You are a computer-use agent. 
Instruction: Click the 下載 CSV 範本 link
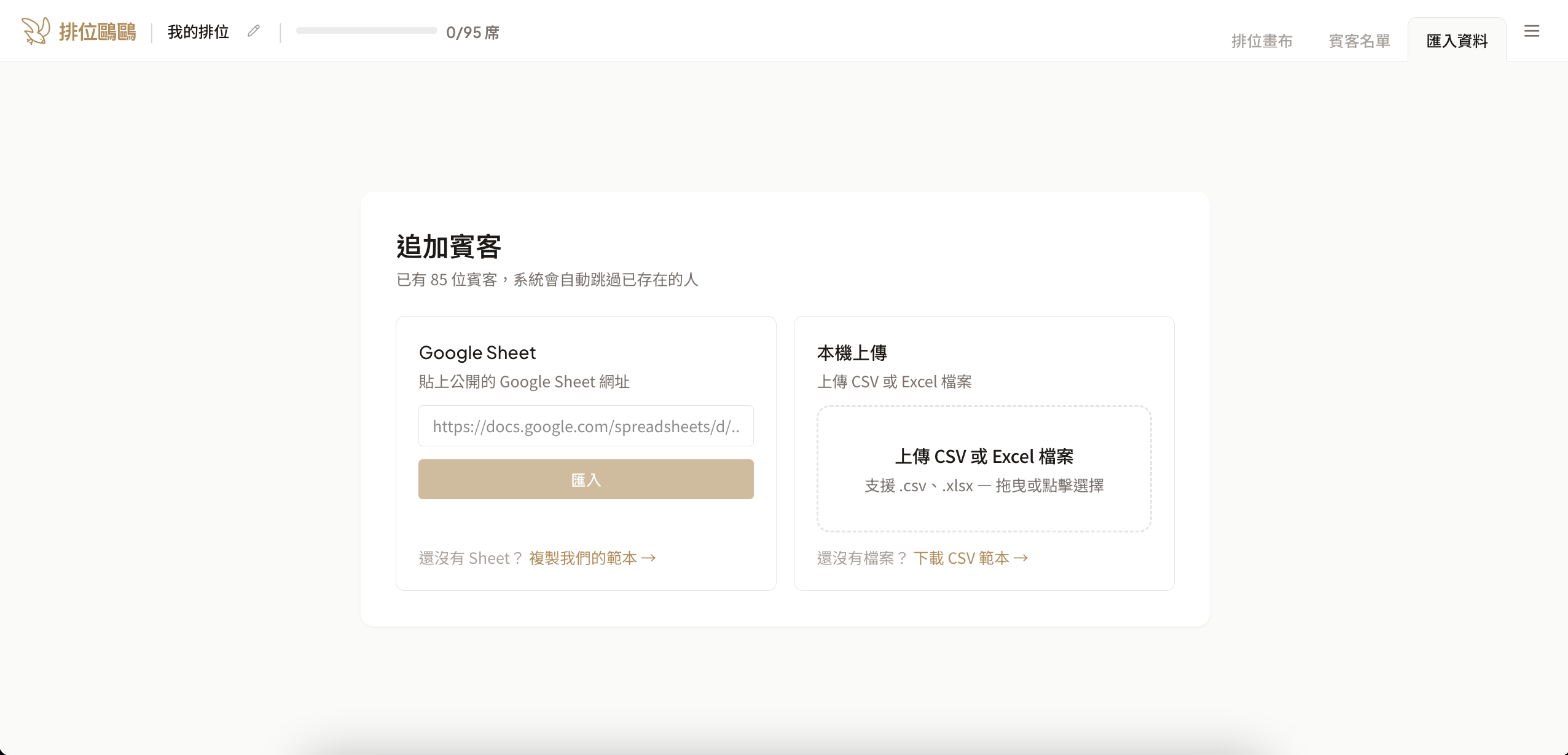[961, 558]
